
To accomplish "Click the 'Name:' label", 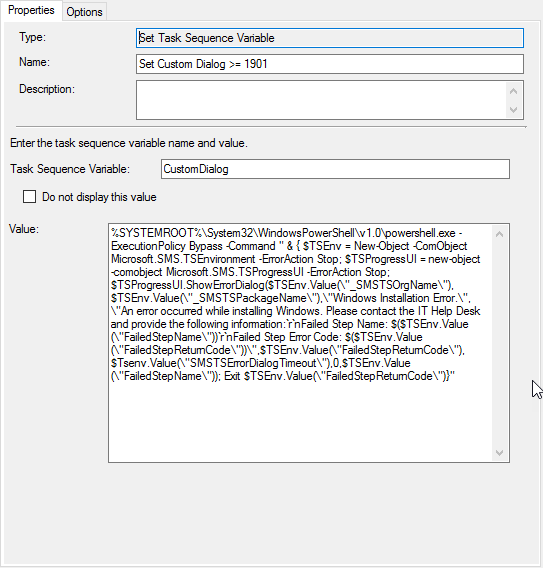I will (34, 62).
